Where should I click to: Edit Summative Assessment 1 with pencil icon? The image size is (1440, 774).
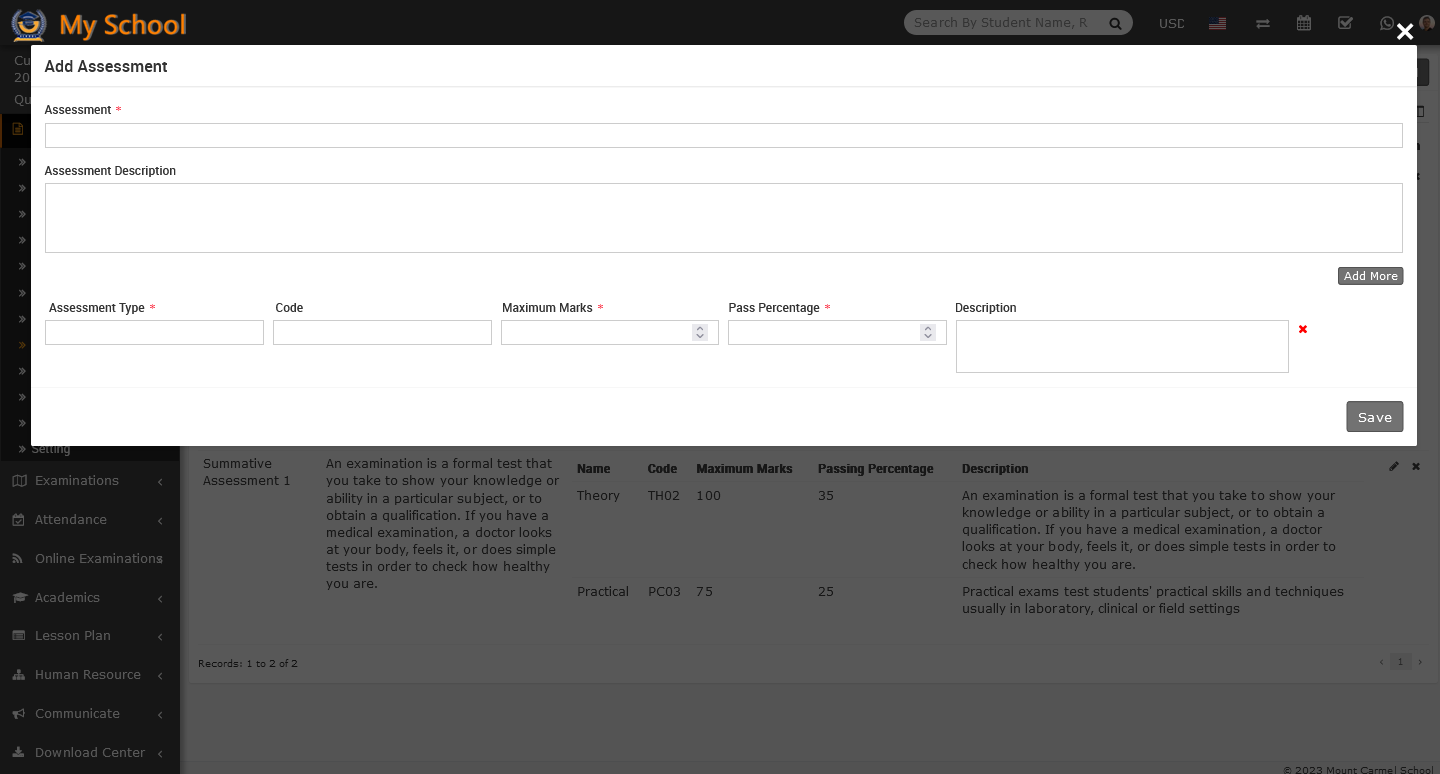point(1394,467)
